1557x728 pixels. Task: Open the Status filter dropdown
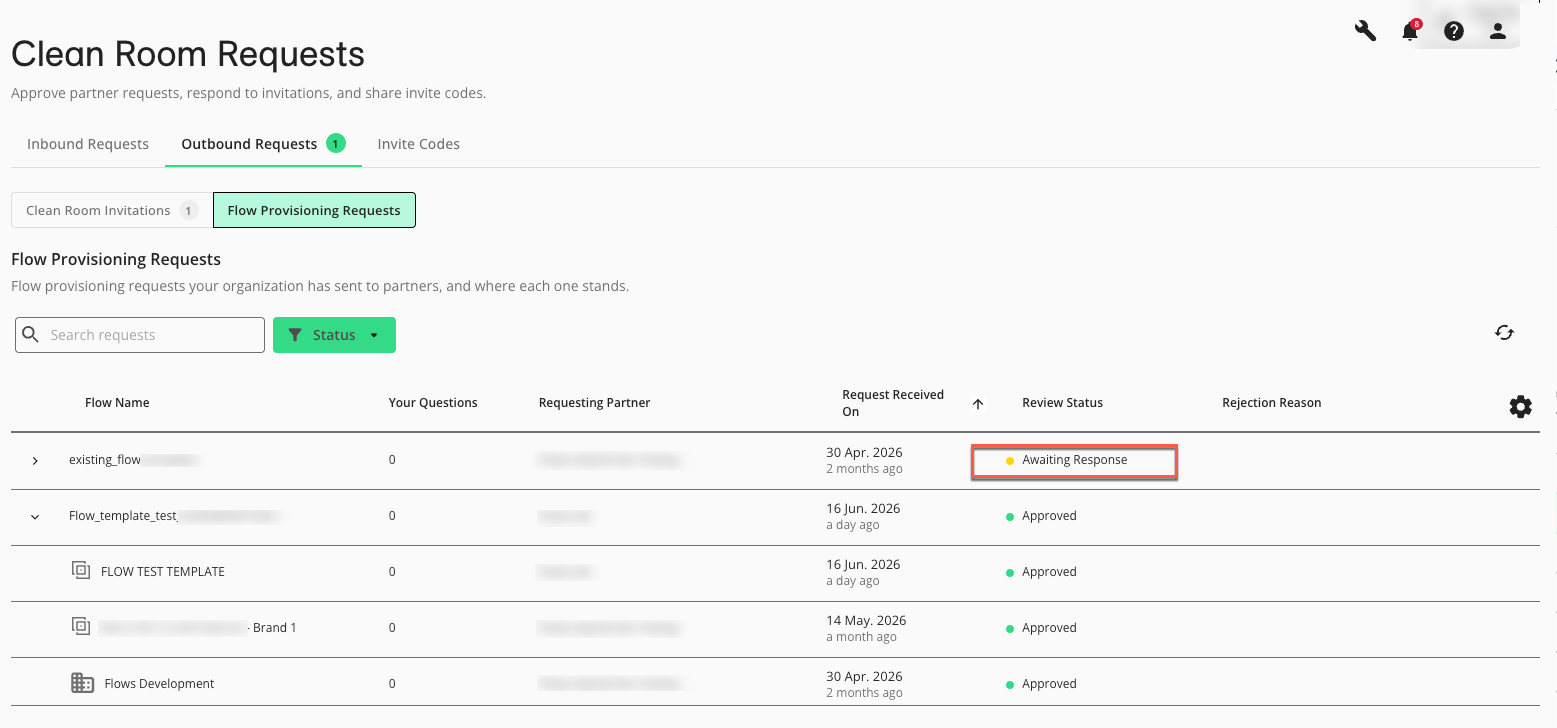[x=334, y=335]
